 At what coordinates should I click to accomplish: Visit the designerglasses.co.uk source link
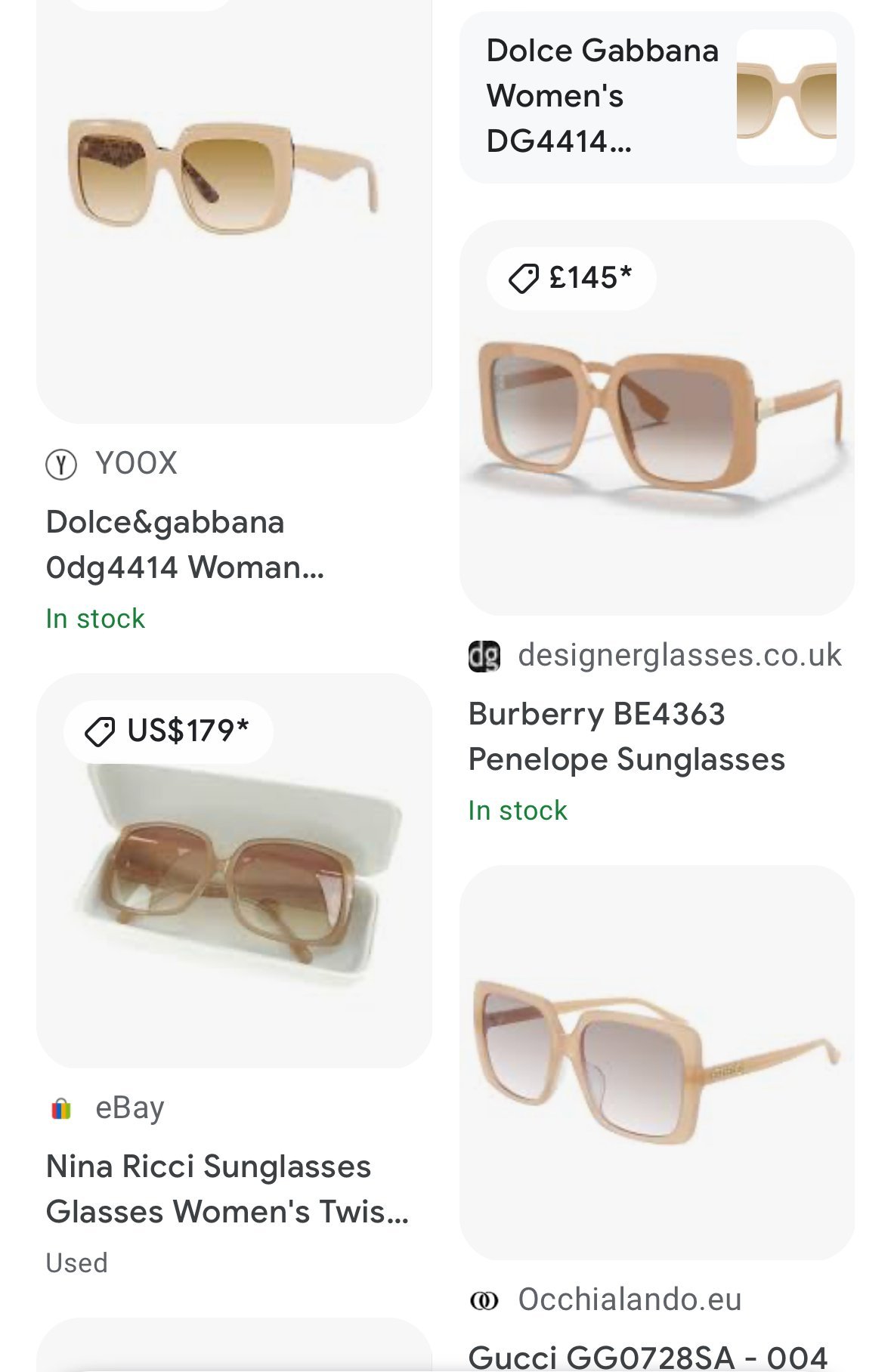click(679, 656)
